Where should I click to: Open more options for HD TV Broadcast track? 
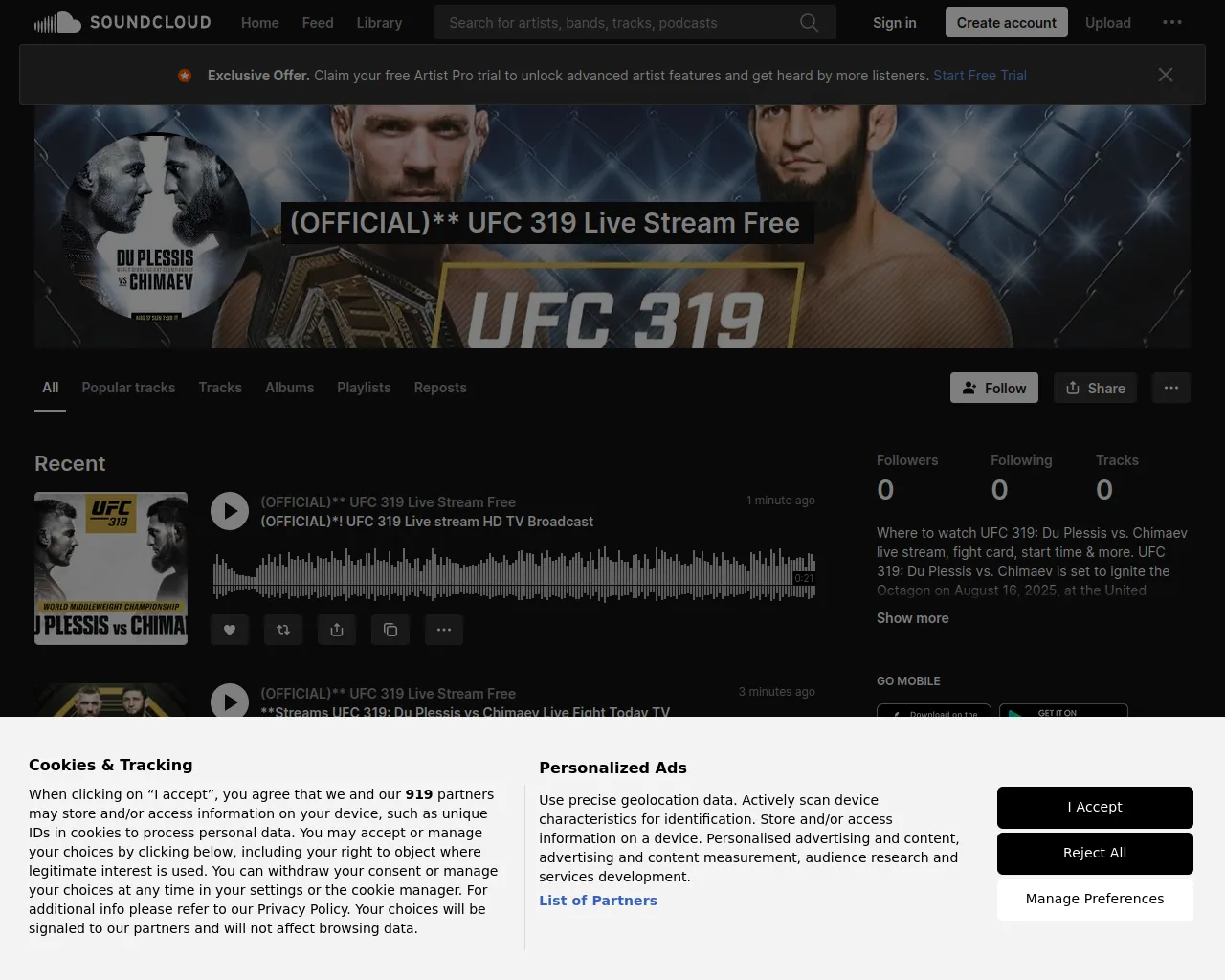[444, 630]
